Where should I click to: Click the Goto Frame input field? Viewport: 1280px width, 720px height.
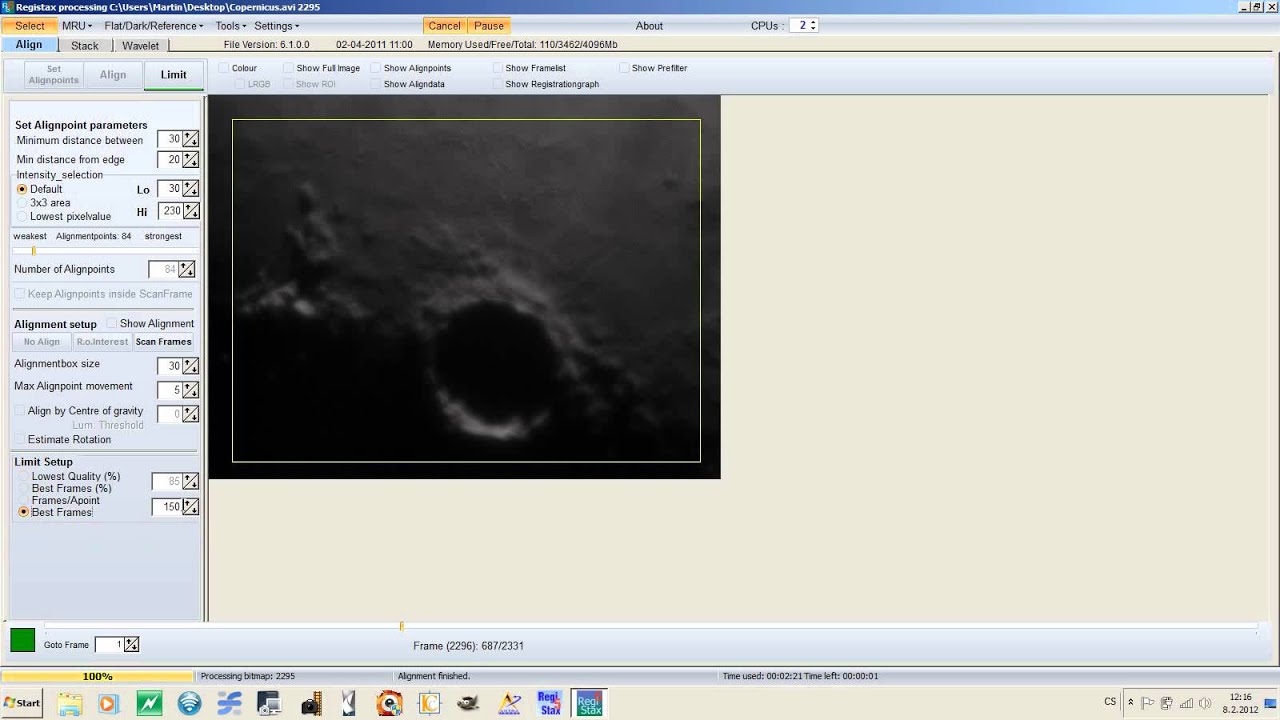[x=109, y=645]
